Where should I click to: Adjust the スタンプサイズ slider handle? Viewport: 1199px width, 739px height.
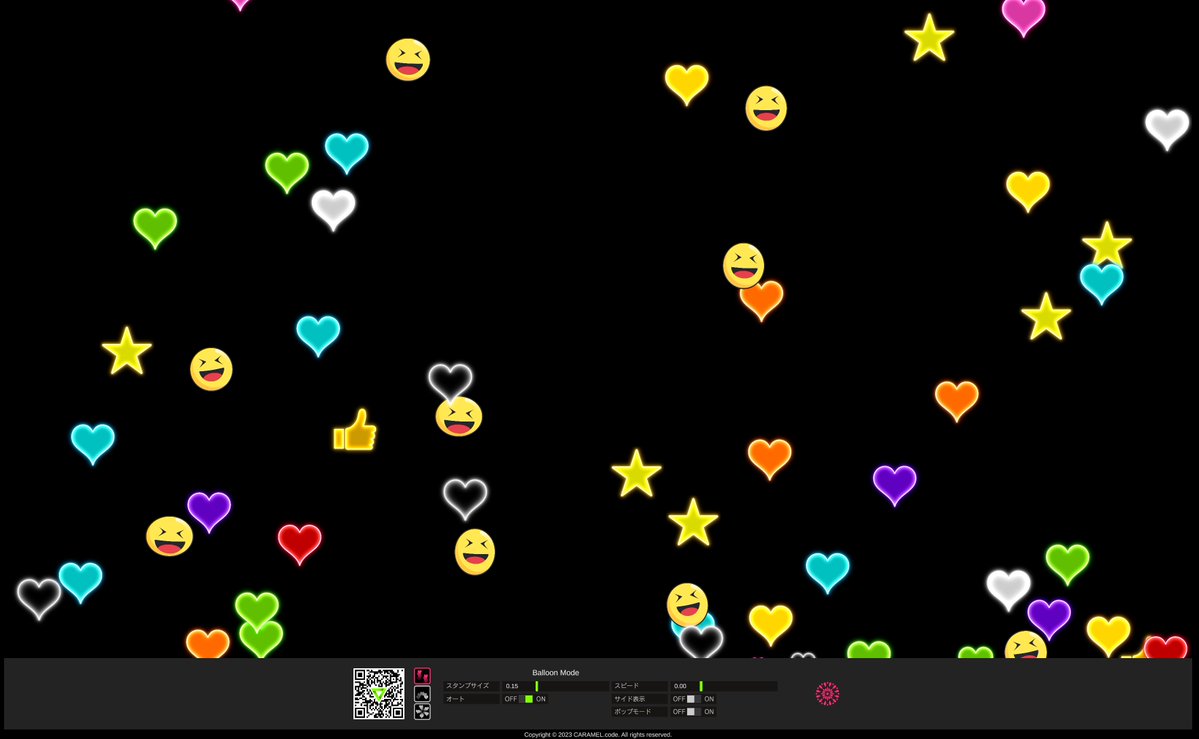click(536, 686)
